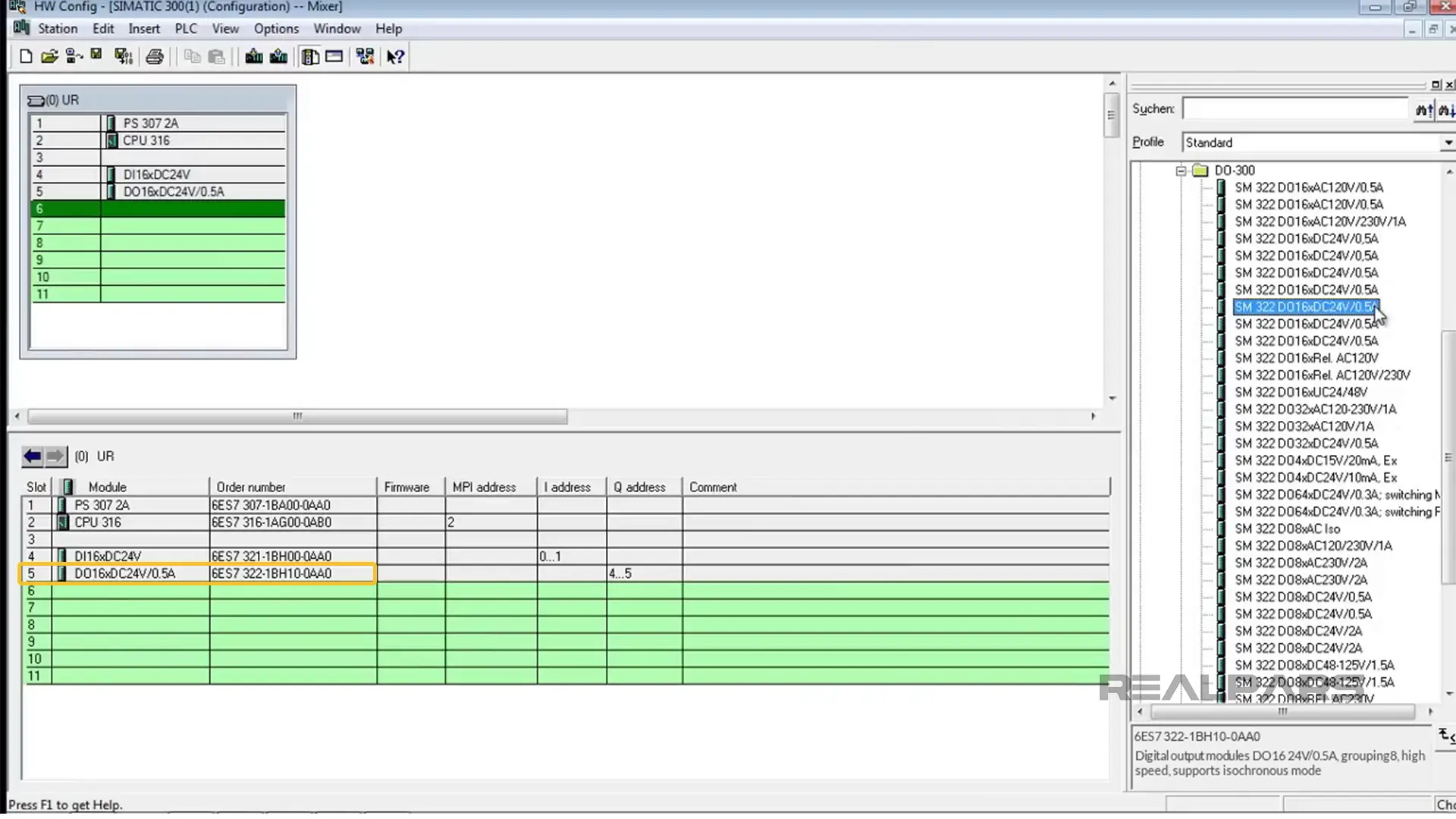Screen dimensions: 1456x819
Task: Click the Download to Module icon
Action: 254,56
